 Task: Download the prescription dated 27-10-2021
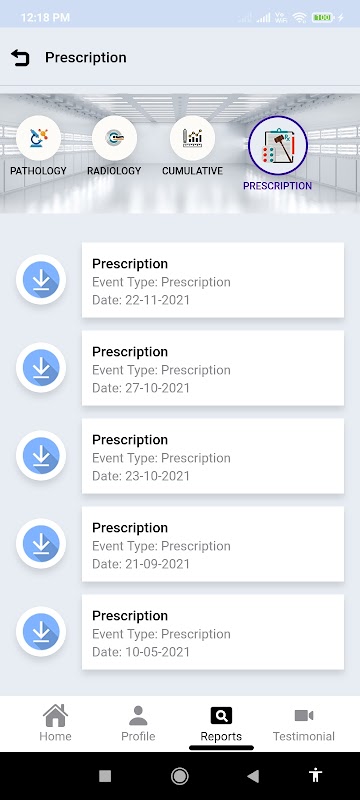[x=41, y=367]
